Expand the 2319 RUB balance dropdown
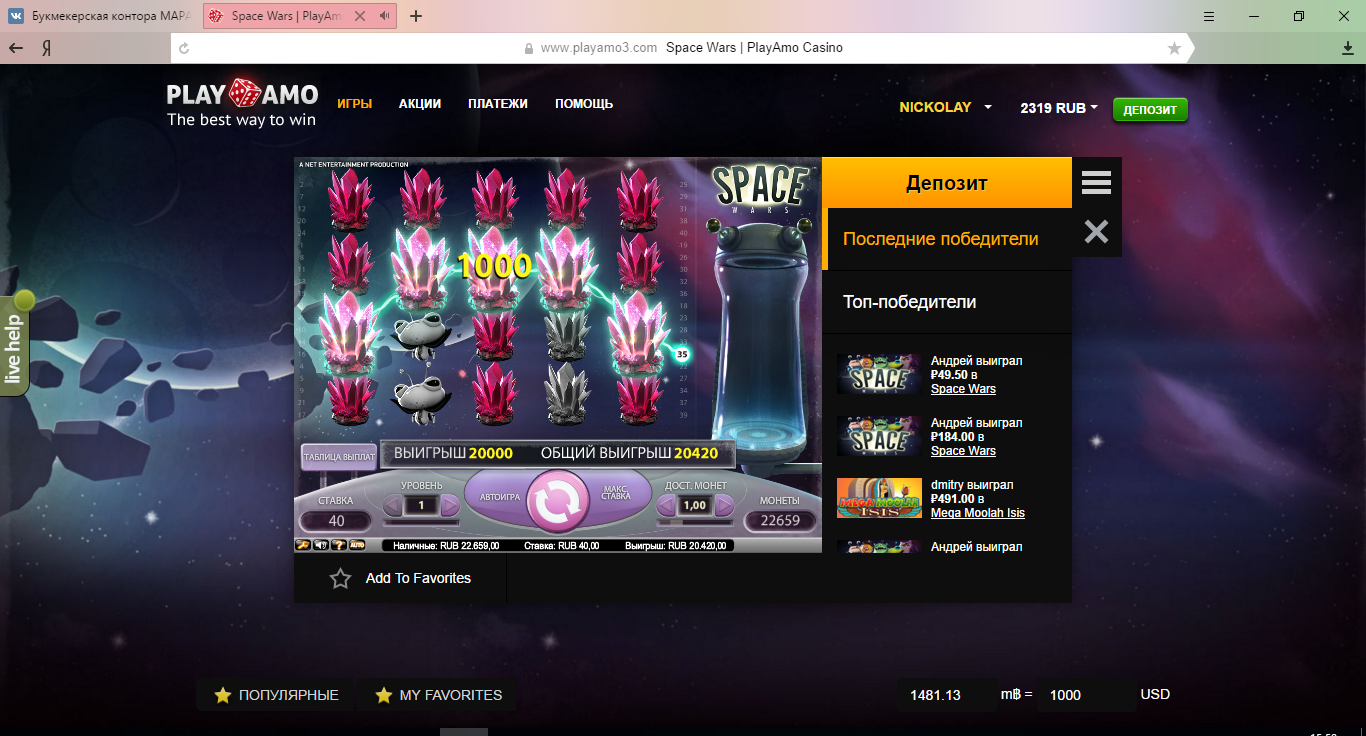Viewport: 1366px width, 736px height. tap(1059, 108)
